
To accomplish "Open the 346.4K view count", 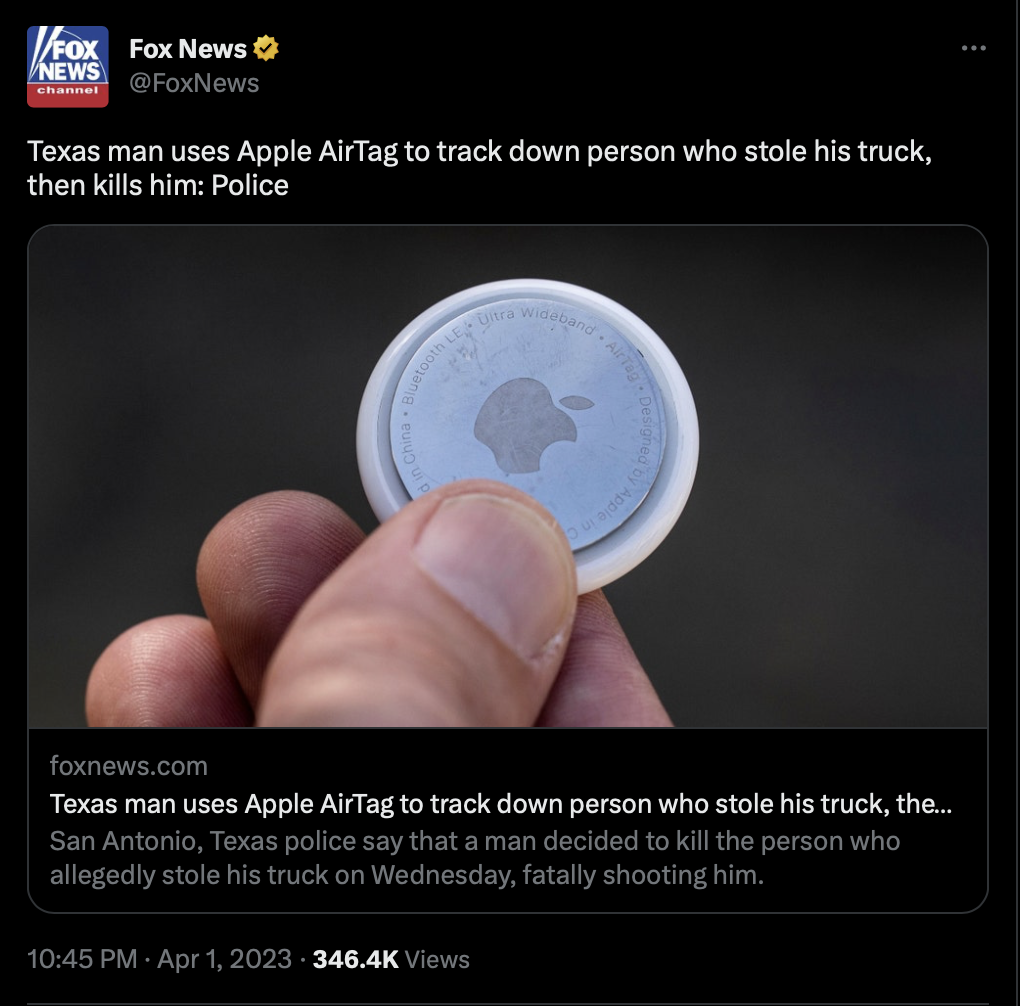I will tap(355, 959).
